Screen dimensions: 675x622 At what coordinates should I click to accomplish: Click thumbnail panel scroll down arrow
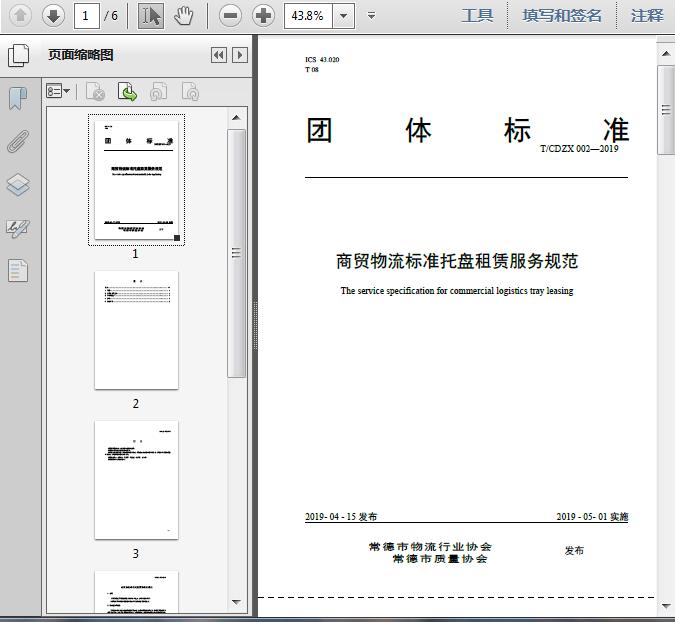click(x=236, y=602)
